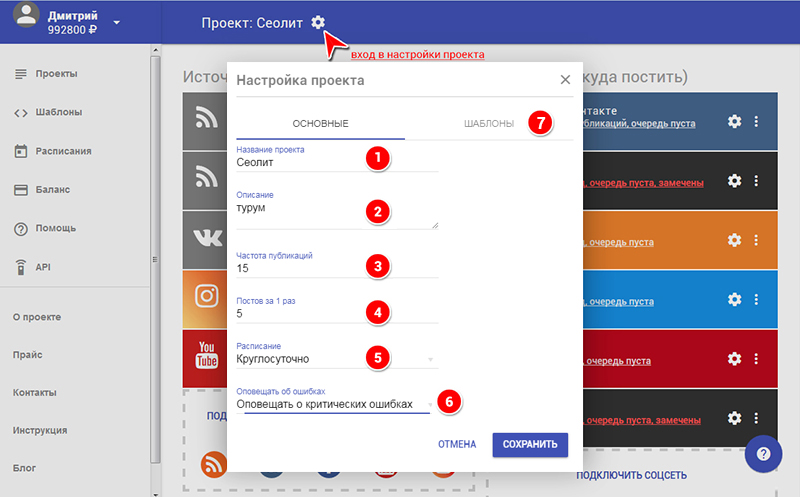Expand the Оповещать об ошибках dropdown
The width and height of the screenshot is (800, 497).
point(336,404)
